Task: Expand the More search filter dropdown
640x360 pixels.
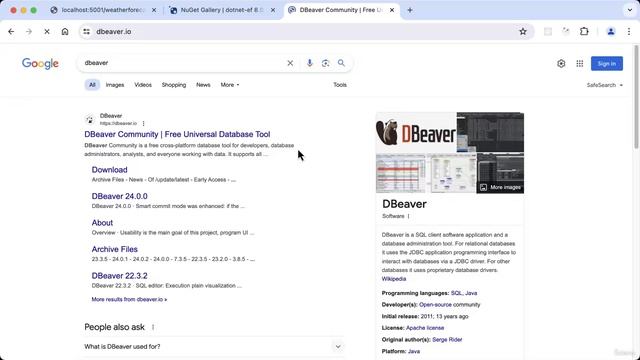Action: 230,85
